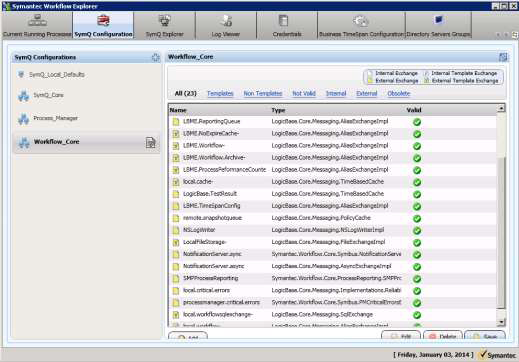The width and height of the screenshot is (519, 362).
Task: Select the LBME.ReportingQueue name
Action: tap(211, 121)
